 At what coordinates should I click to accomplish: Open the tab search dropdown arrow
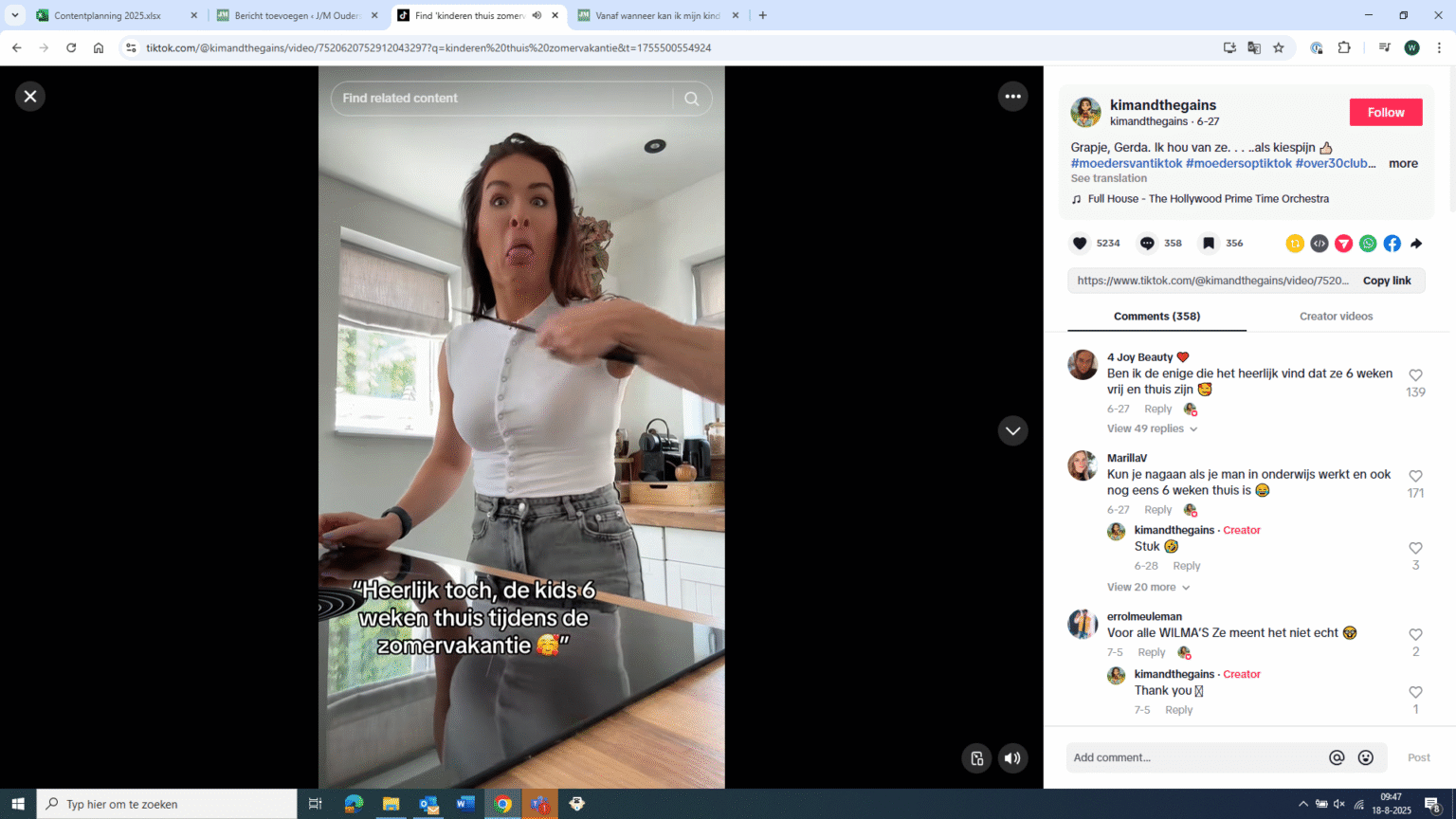(15, 16)
